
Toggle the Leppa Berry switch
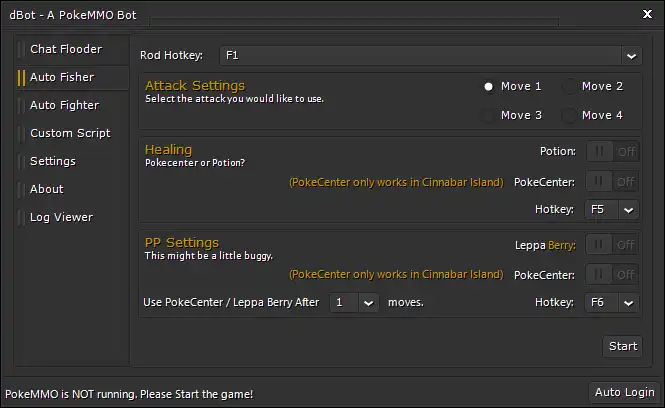[x=612, y=245]
